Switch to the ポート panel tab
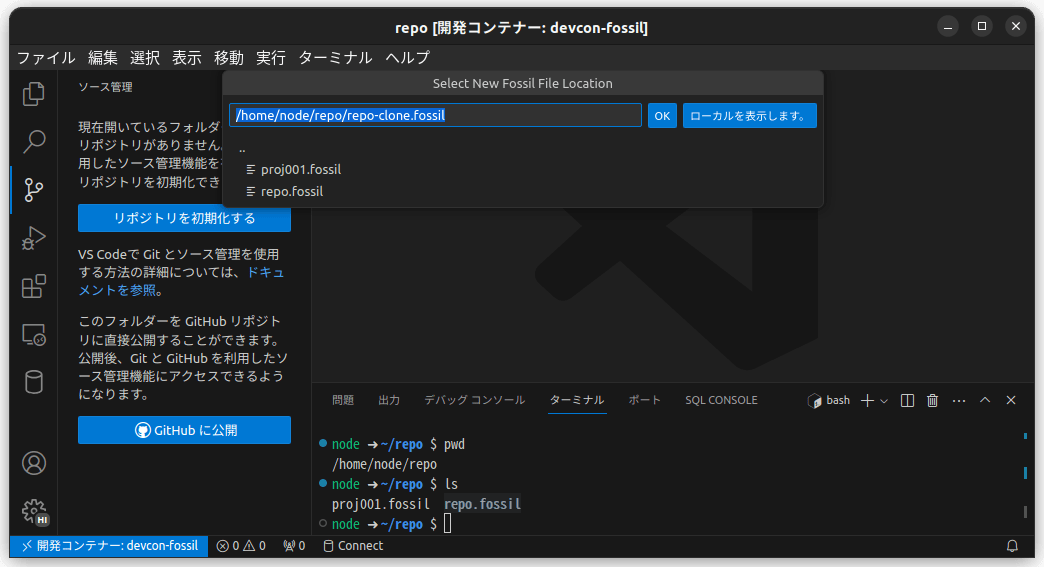The width and height of the screenshot is (1044, 567). [x=645, y=400]
